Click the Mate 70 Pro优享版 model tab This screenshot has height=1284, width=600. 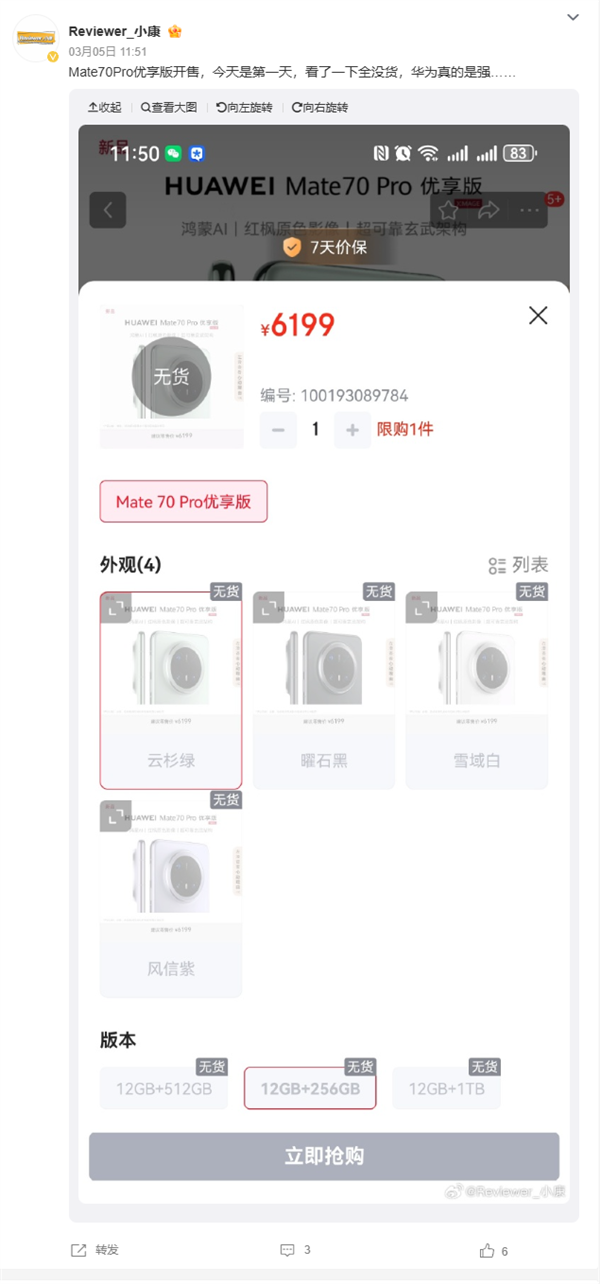tap(183, 501)
